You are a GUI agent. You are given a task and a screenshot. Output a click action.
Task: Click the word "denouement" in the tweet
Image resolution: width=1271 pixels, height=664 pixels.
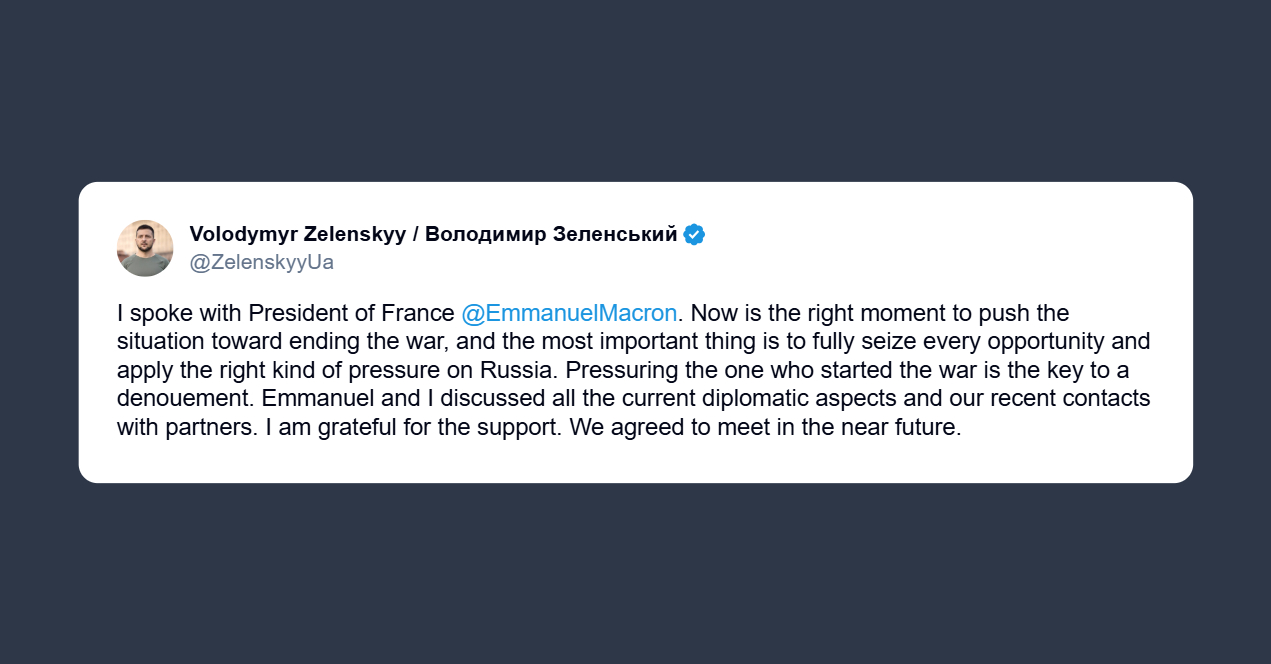(179, 399)
